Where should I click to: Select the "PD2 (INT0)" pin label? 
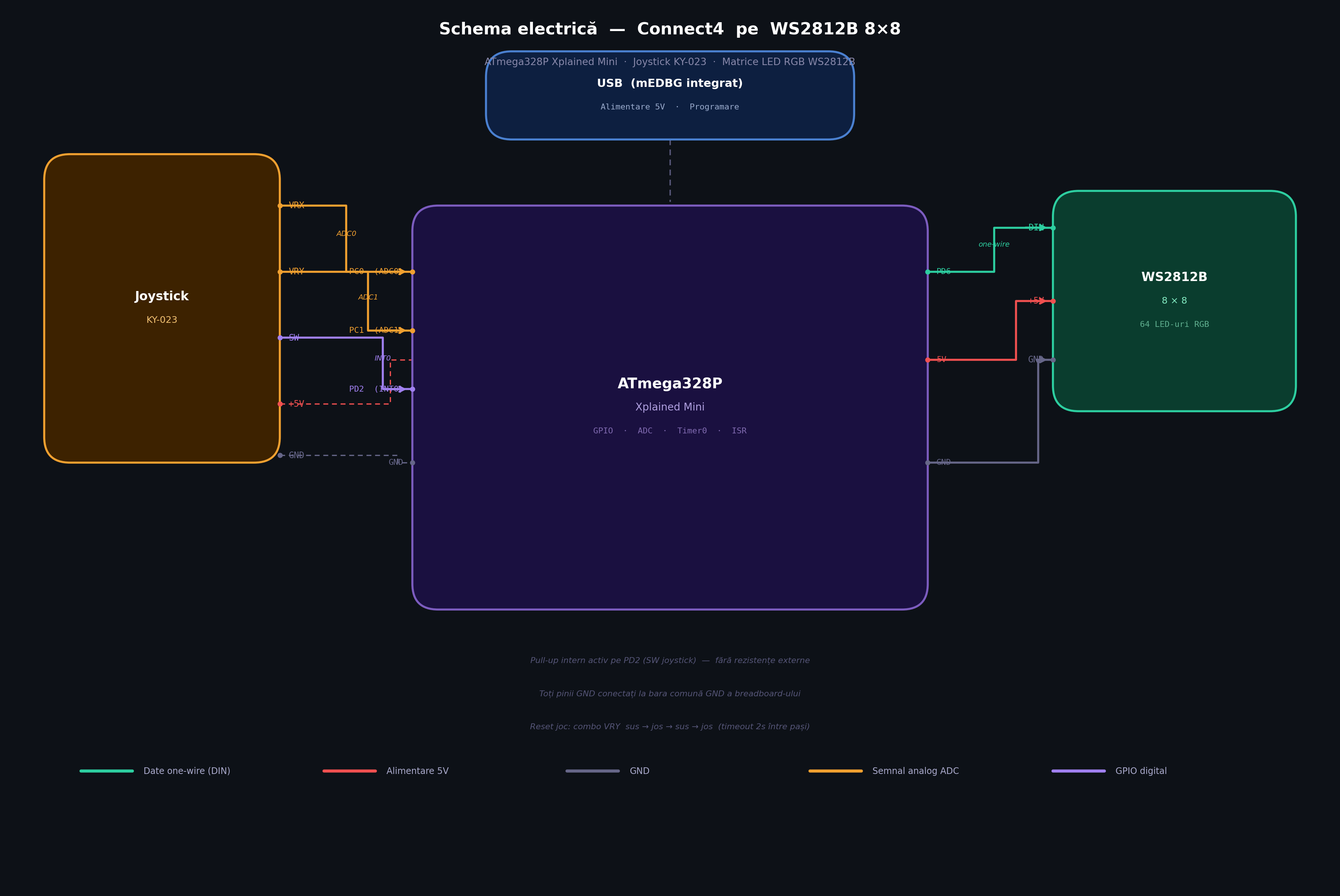[376, 389]
